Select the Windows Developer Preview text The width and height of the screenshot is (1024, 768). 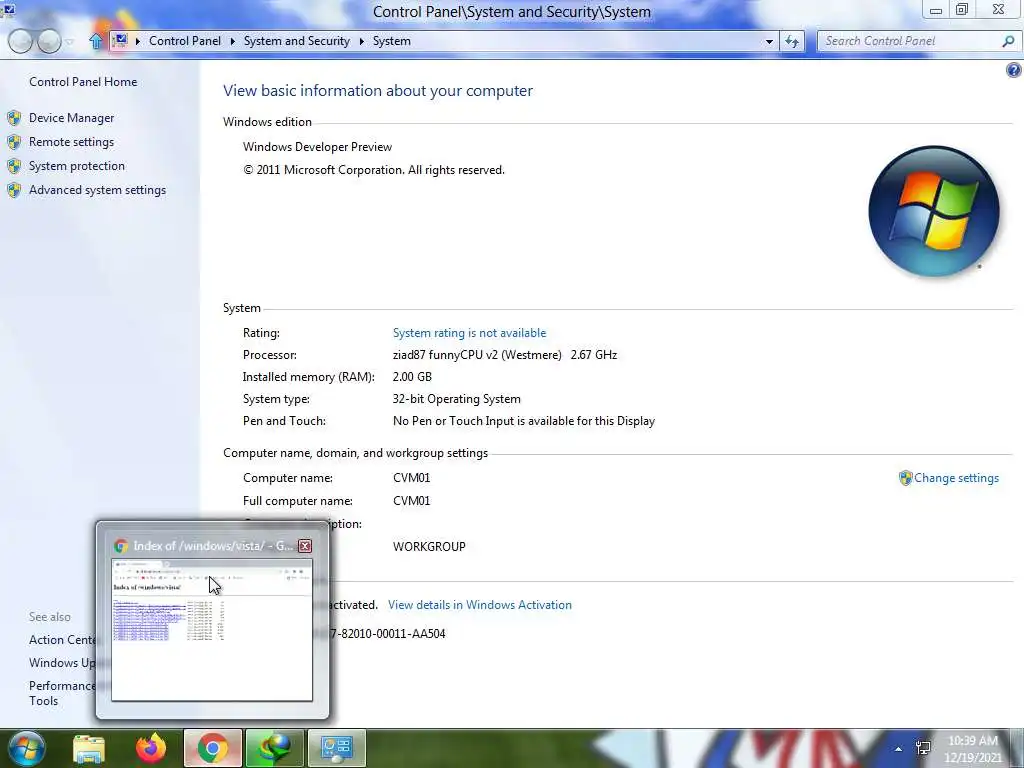pos(317,147)
